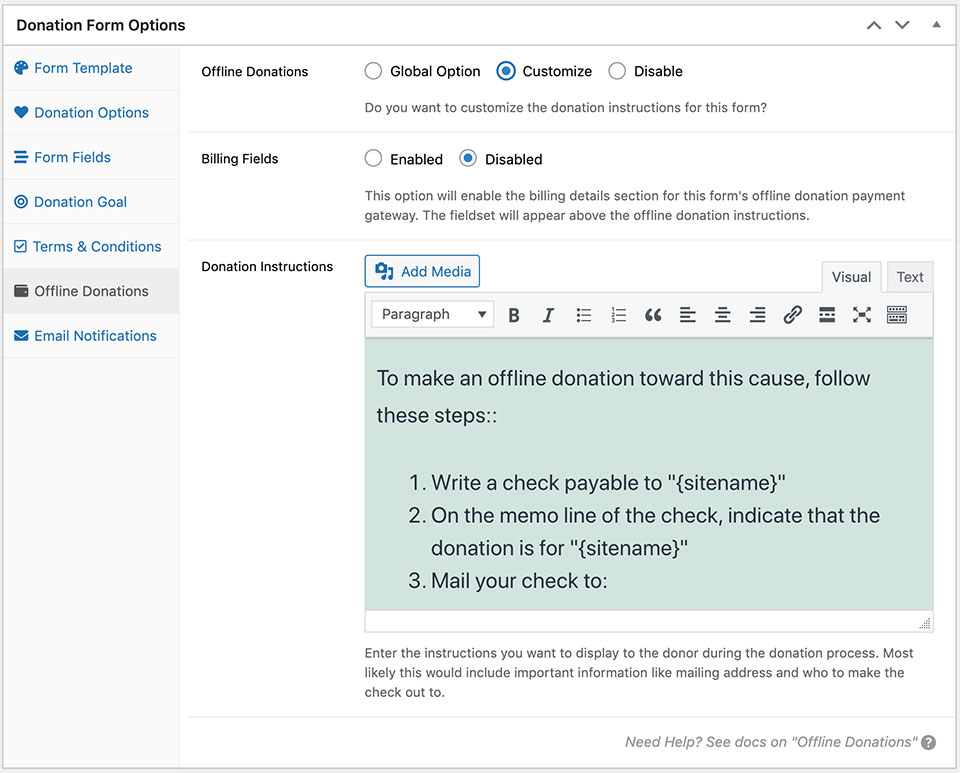Open the Donation Options section
Screen dimensions: 960x773
(x=91, y=113)
